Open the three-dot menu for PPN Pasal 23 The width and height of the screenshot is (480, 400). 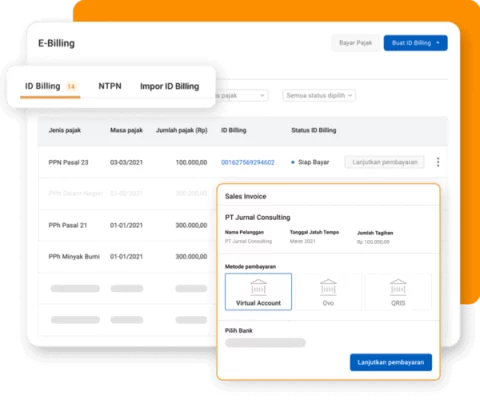(x=438, y=162)
